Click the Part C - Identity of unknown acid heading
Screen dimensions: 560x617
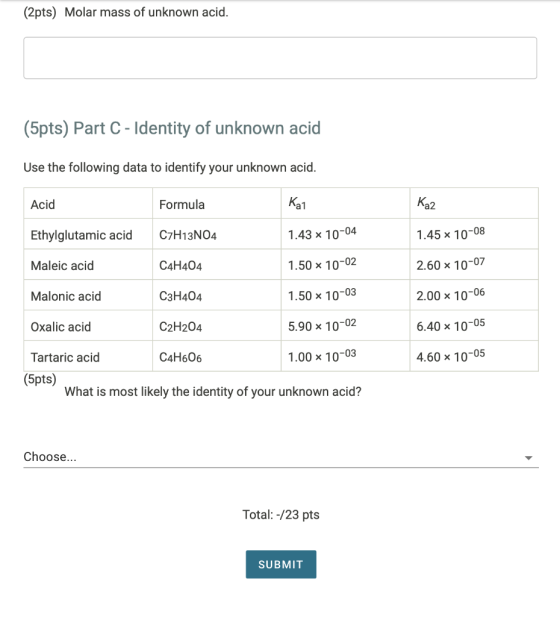tap(172, 128)
